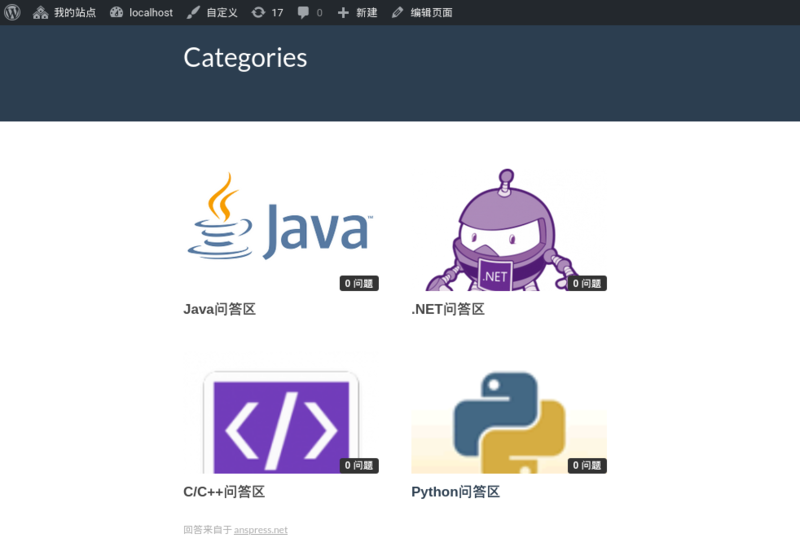
Task: Open the localhost site menu
Action: [x=141, y=12]
